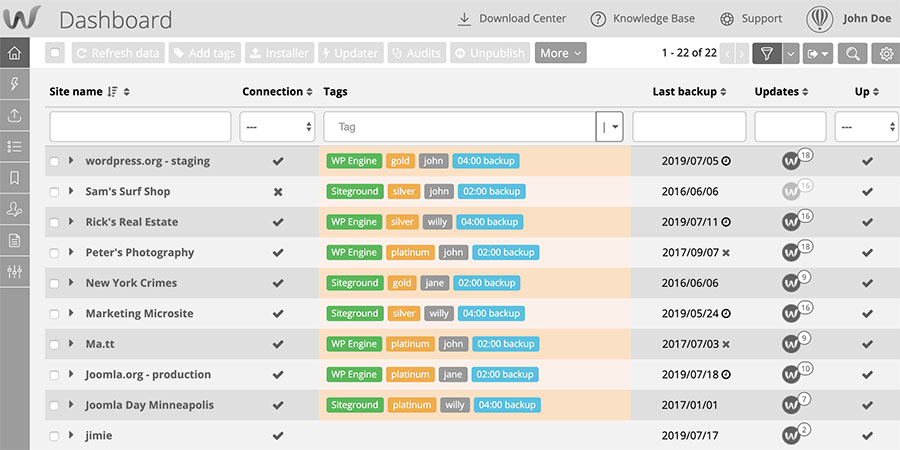The image size is (900, 450).
Task: Click gold tag on wordpress.org - staging
Action: 400,161
